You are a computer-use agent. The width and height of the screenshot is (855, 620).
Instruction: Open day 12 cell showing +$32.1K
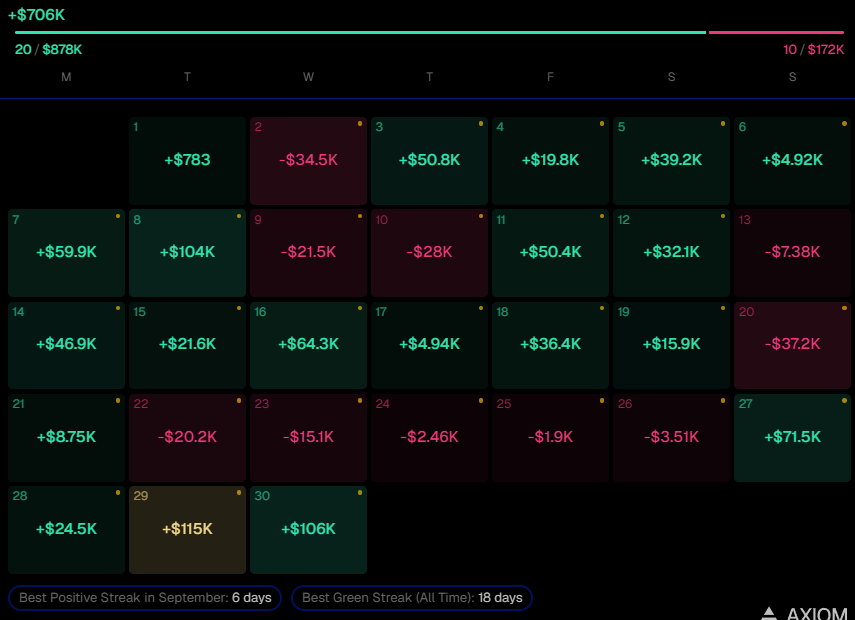click(x=671, y=253)
